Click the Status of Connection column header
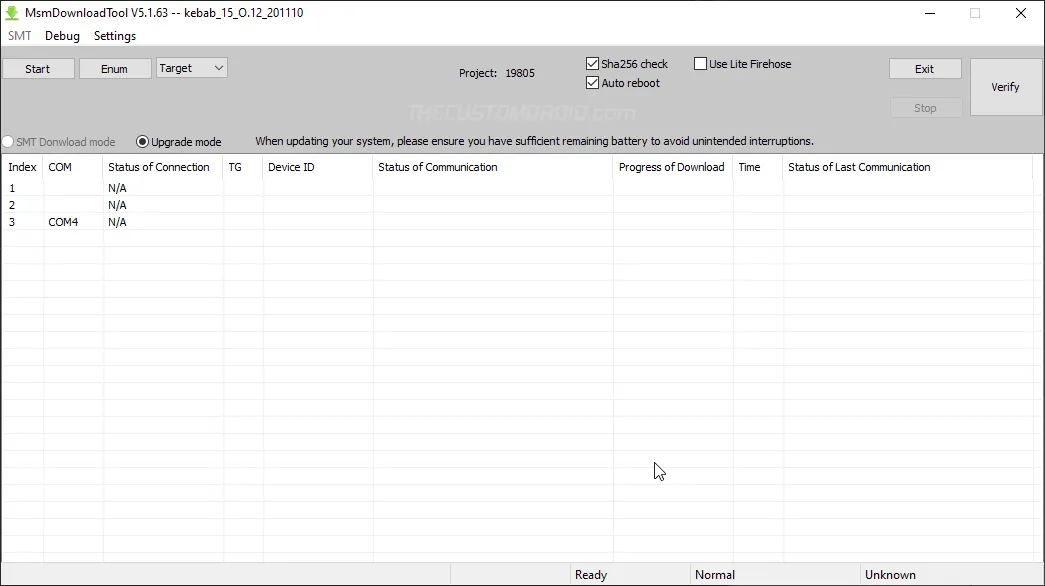The image size is (1045, 586). point(161,167)
